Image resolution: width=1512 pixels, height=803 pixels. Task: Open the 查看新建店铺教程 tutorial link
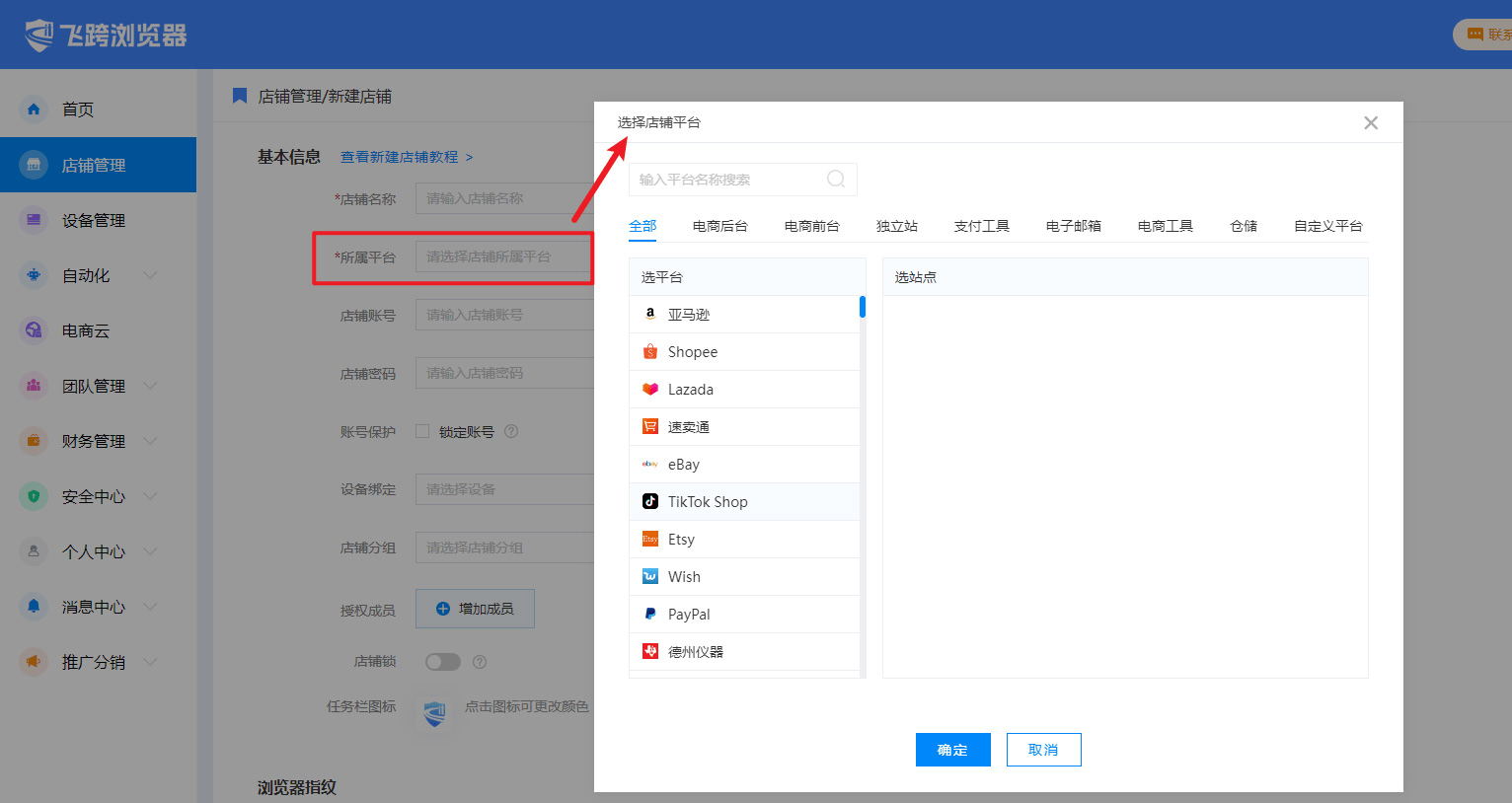400,157
